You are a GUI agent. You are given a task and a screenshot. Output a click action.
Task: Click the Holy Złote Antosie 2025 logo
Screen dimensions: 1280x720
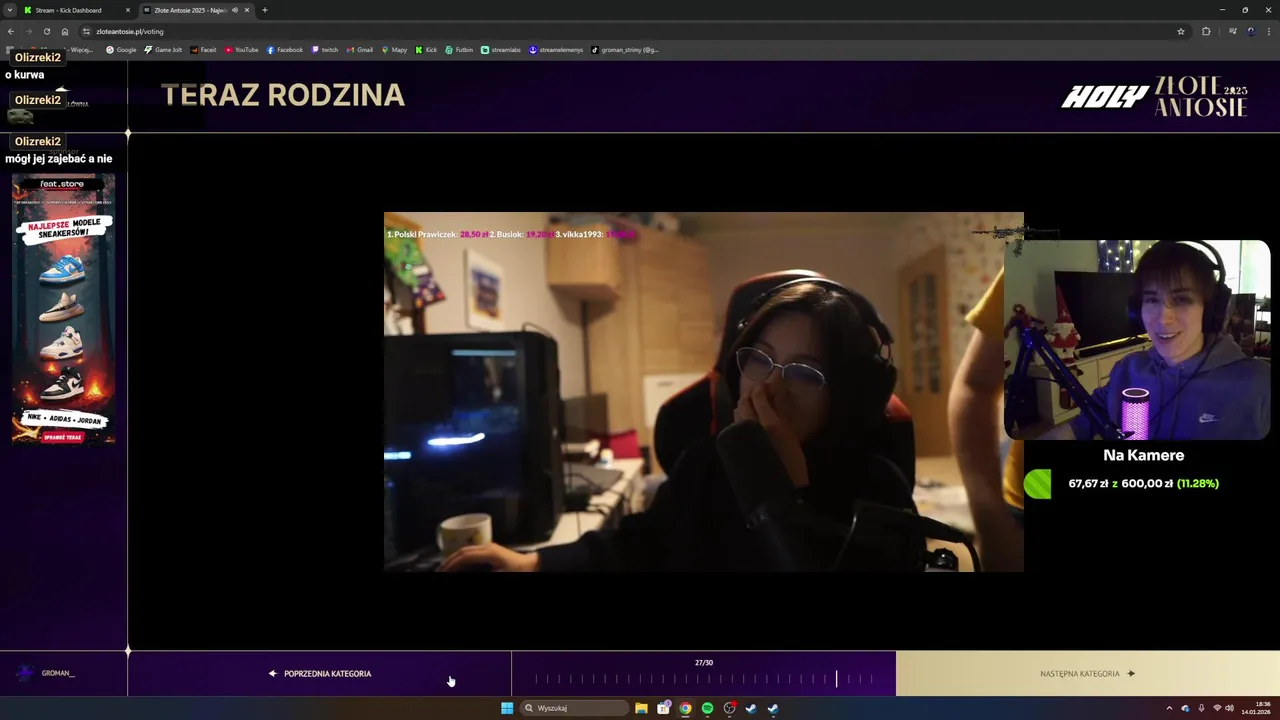[x=1155, y=96]
